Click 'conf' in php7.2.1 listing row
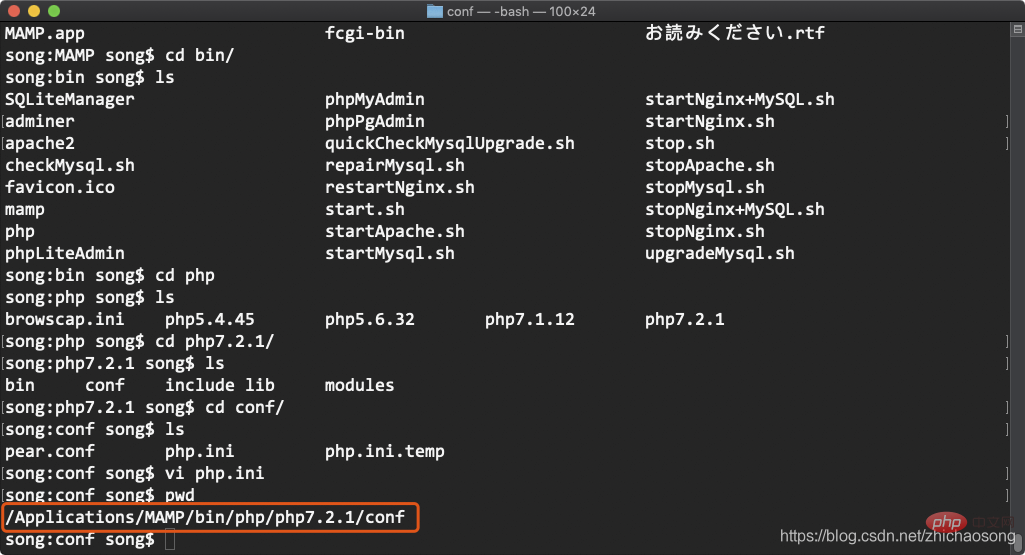This screenshot has width=1025, height=555. coord(105,385)
